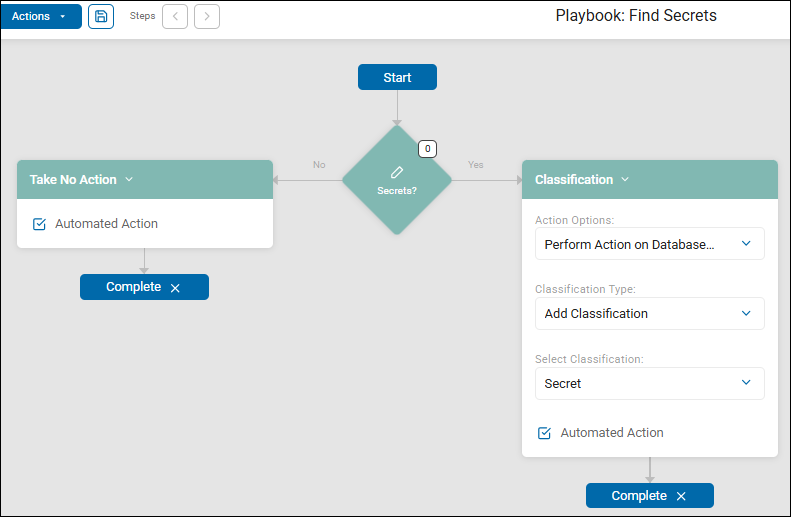Open Classification Type Add Classification dropdown

(649, 313)
